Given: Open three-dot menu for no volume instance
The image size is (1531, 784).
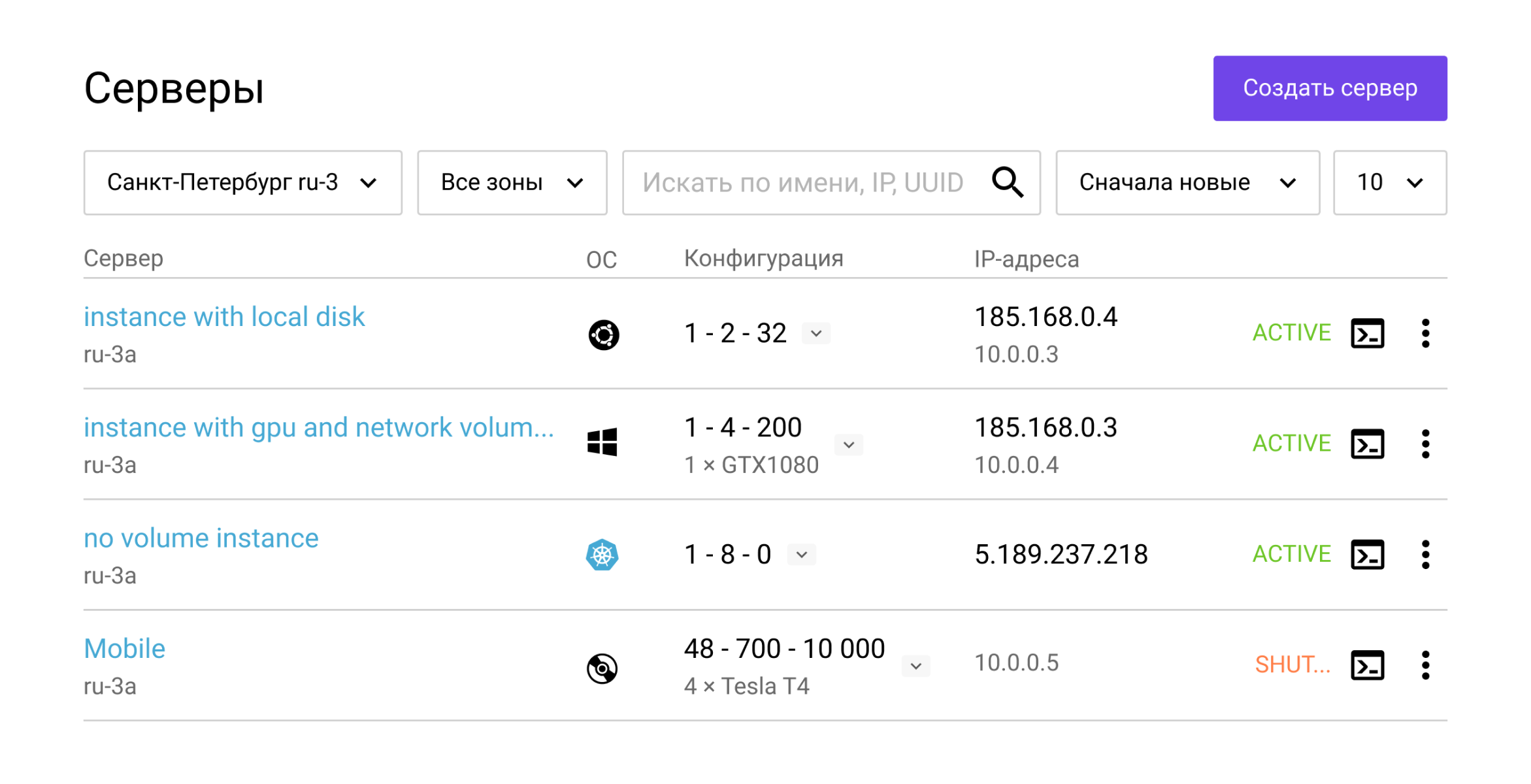Looking at the screenshot, I should click(1425, 555).
